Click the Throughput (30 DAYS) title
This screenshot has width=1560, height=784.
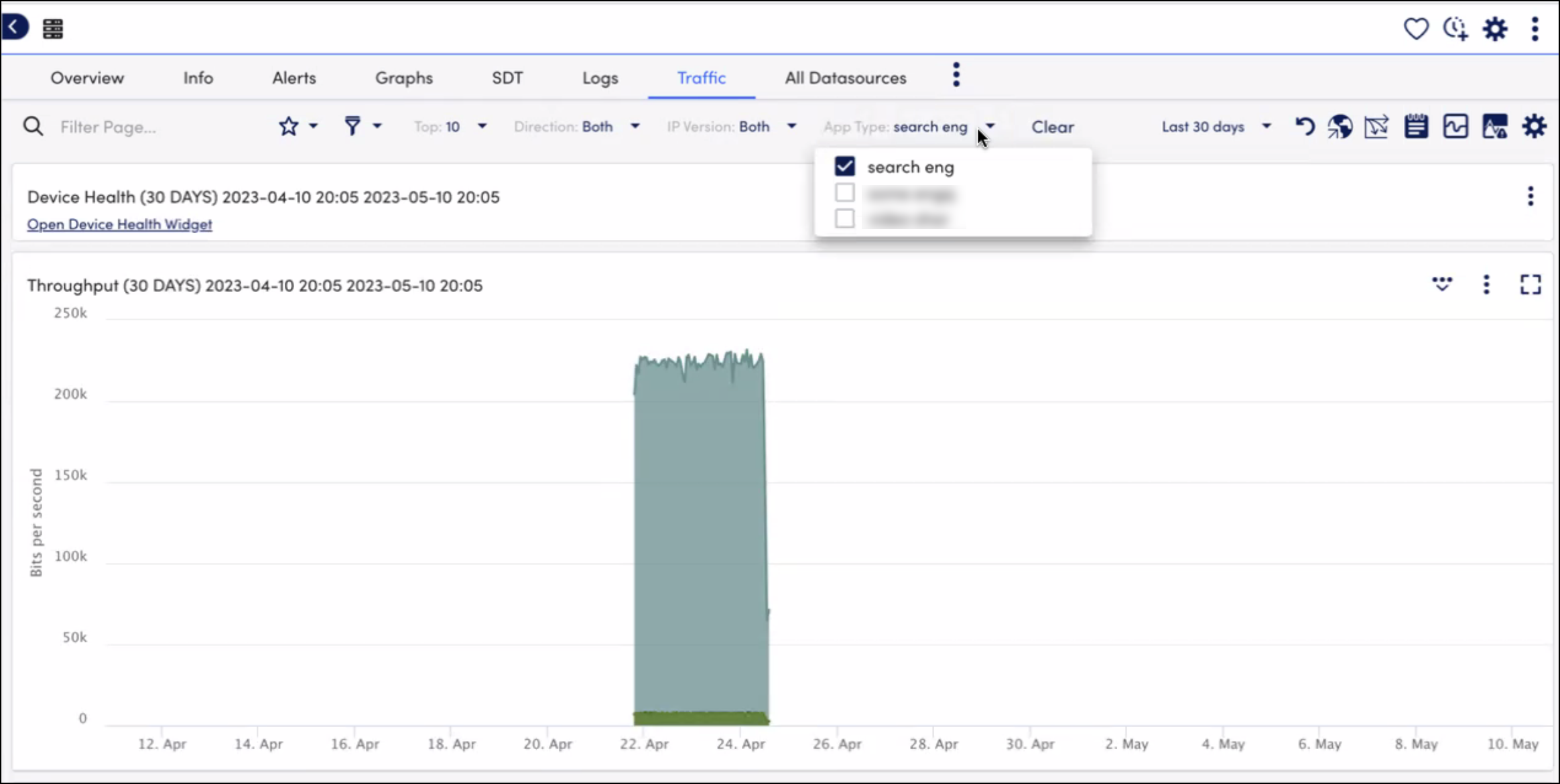[x=255, y=285]
